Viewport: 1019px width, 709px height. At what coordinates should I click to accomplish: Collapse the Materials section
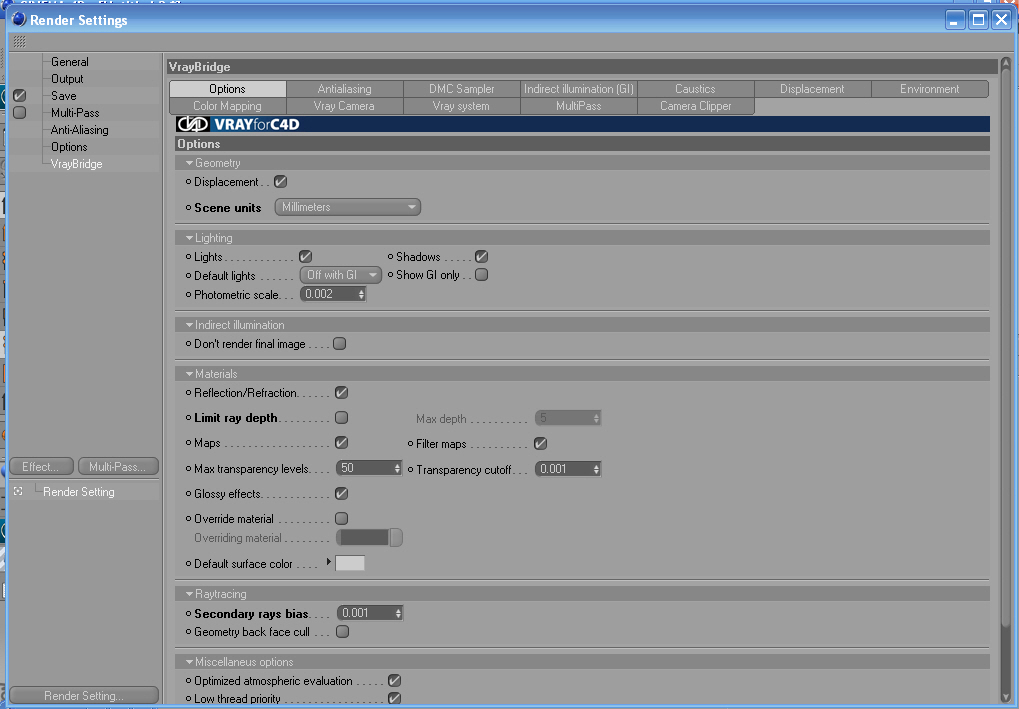click(190, 374)
